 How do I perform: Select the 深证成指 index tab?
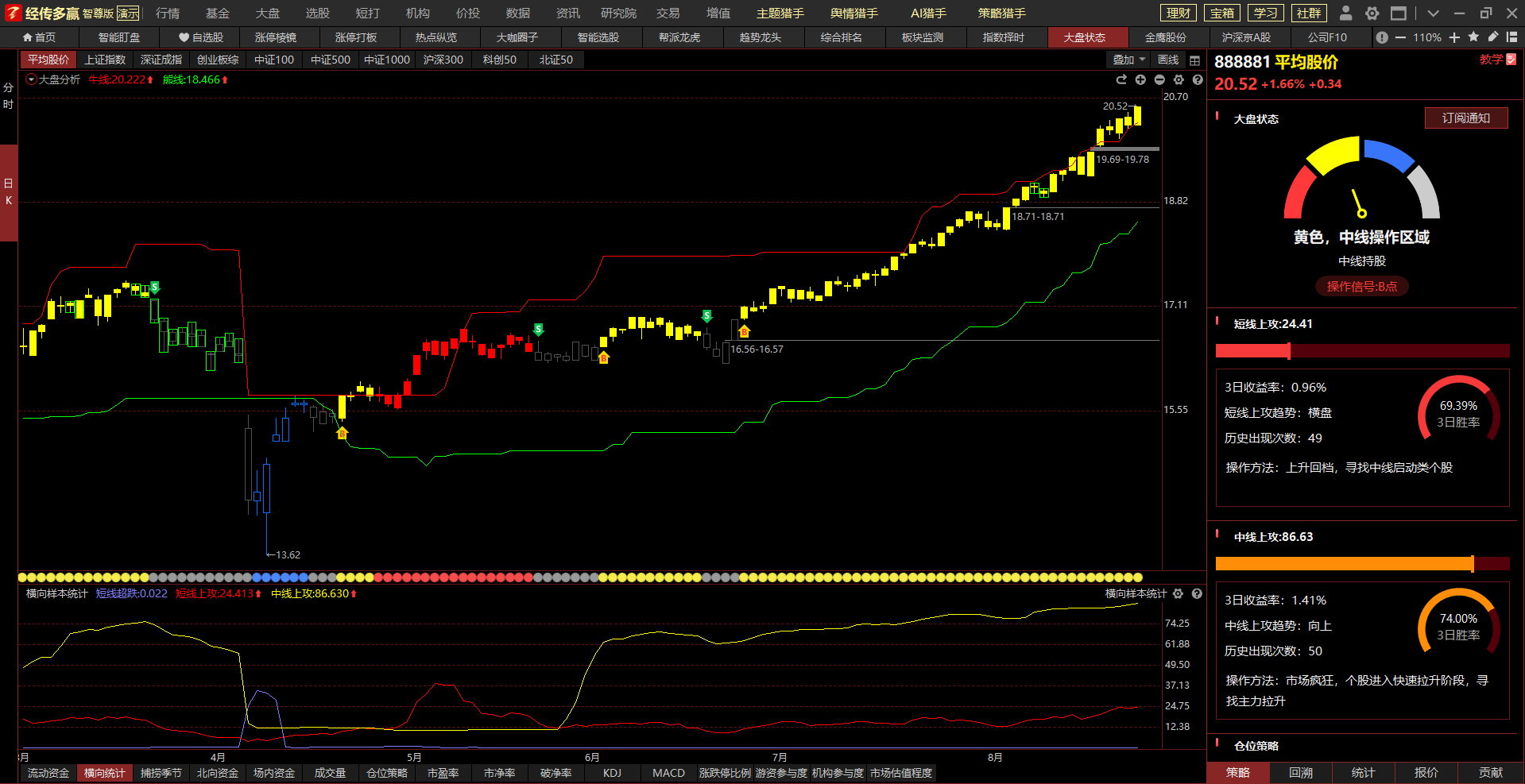(x=161, y=60)
